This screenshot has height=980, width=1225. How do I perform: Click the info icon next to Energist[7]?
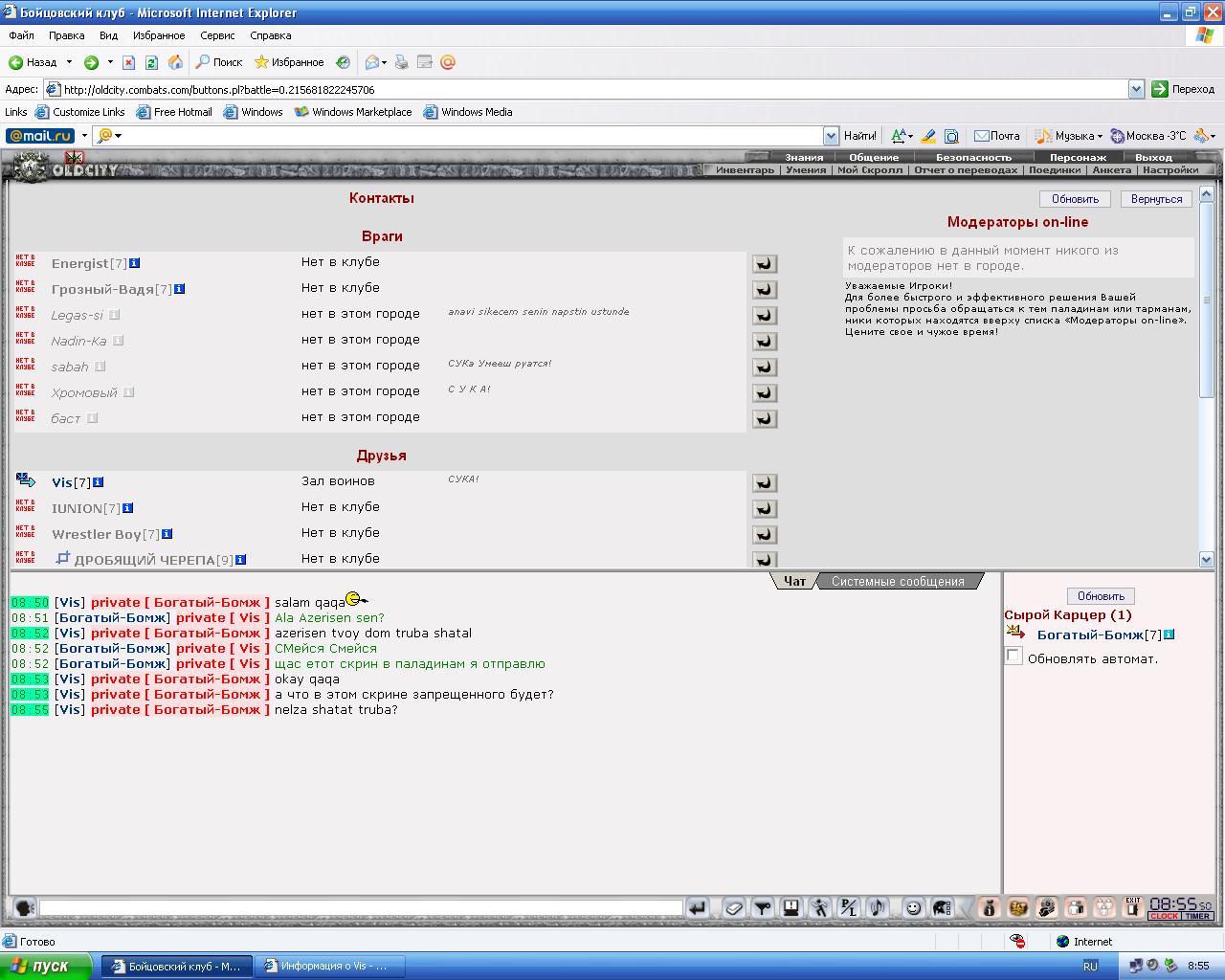pos(135,263)
